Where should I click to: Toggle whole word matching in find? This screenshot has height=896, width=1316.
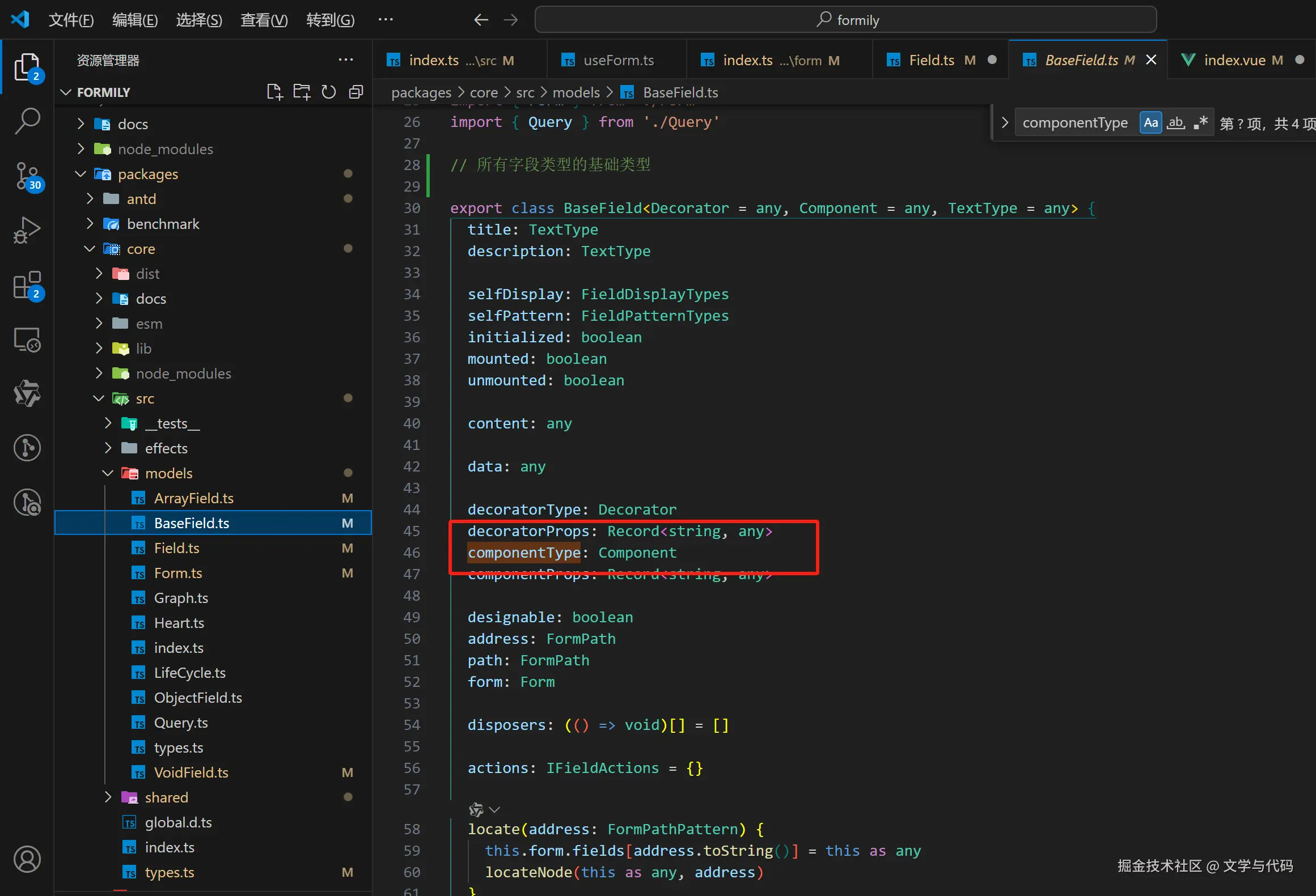[x=1175, y=123]
